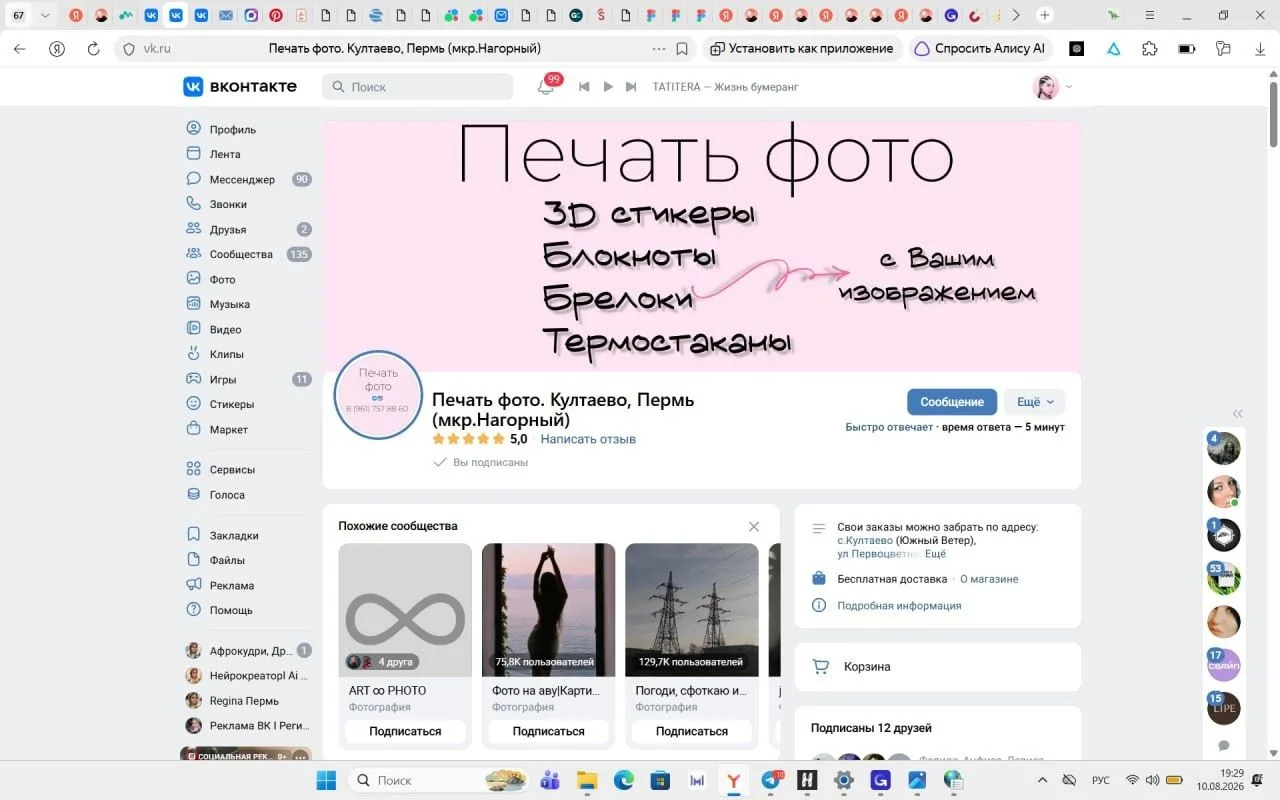Image resolution: width=1280 pixels, height=800 pixels.
Task: Subscribe to "Фото на аву" community
Action: coord(548,731)
